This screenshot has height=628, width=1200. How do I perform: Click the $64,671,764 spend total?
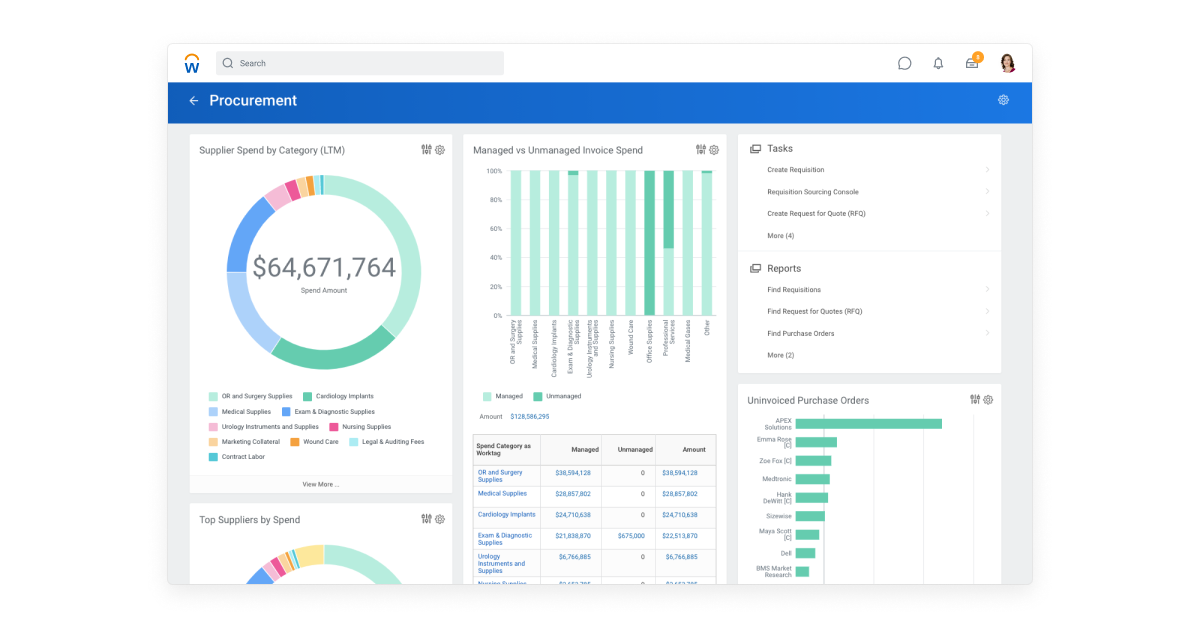(x=324, y=268)
